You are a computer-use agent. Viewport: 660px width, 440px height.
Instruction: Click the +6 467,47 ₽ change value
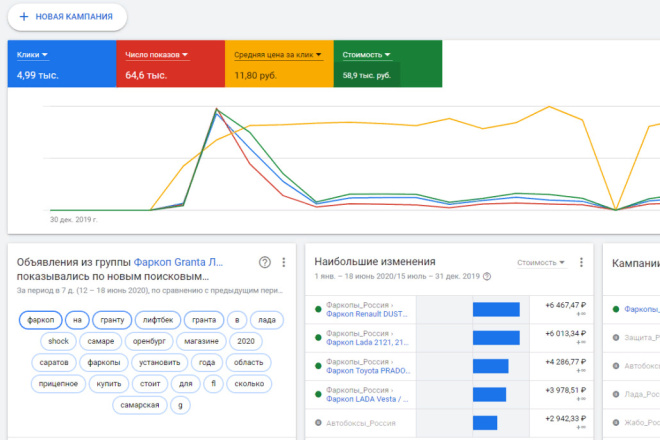click(565, 305)
